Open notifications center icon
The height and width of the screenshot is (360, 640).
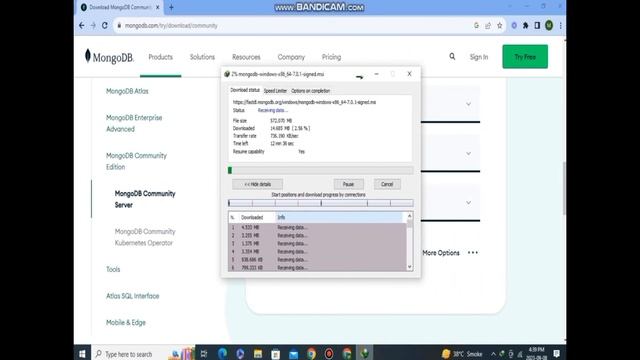(557, 353)
